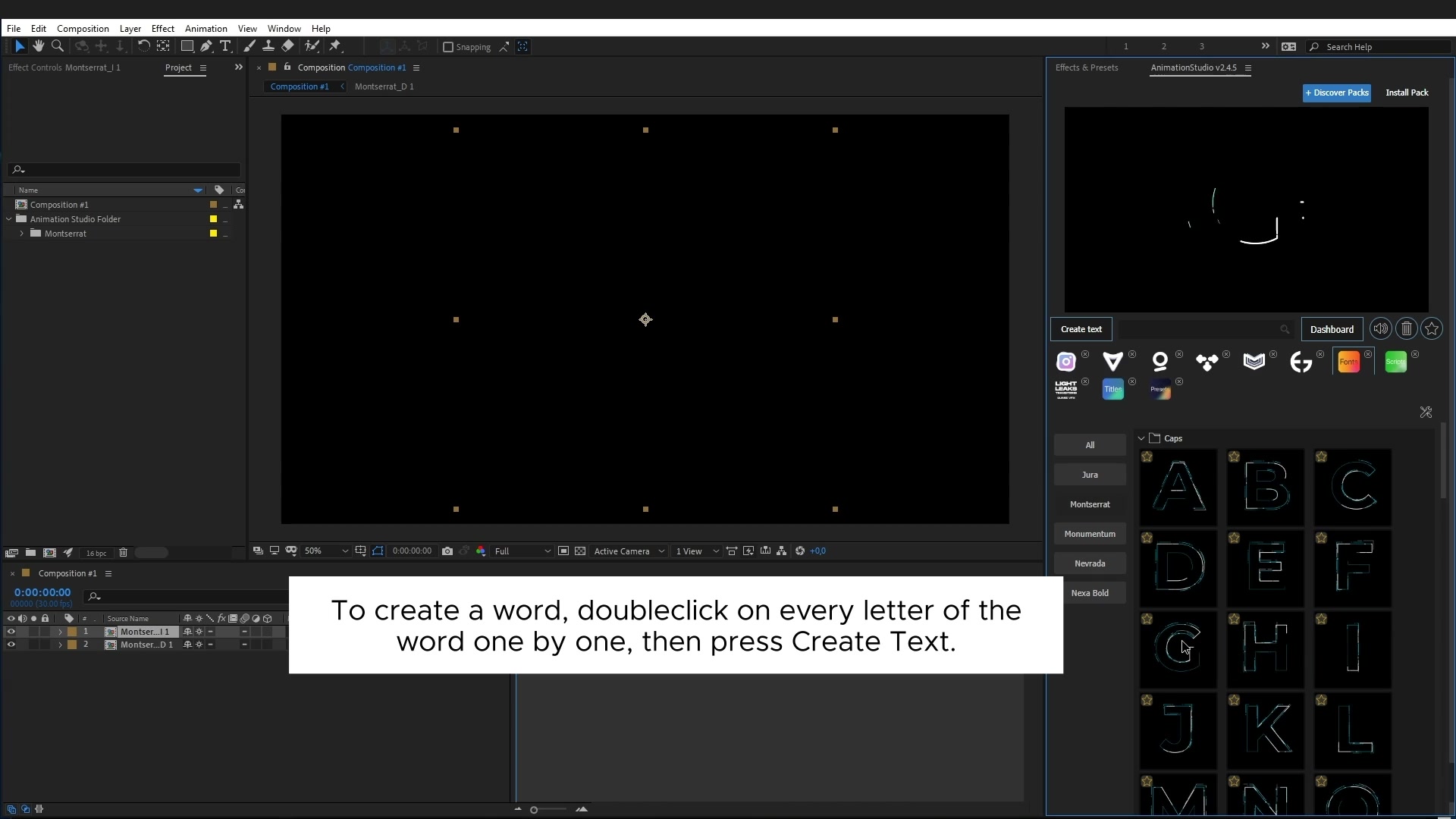Collapse the Caps folder group
Viewport: 1456px width, 819px height.
coord(1141,438)
